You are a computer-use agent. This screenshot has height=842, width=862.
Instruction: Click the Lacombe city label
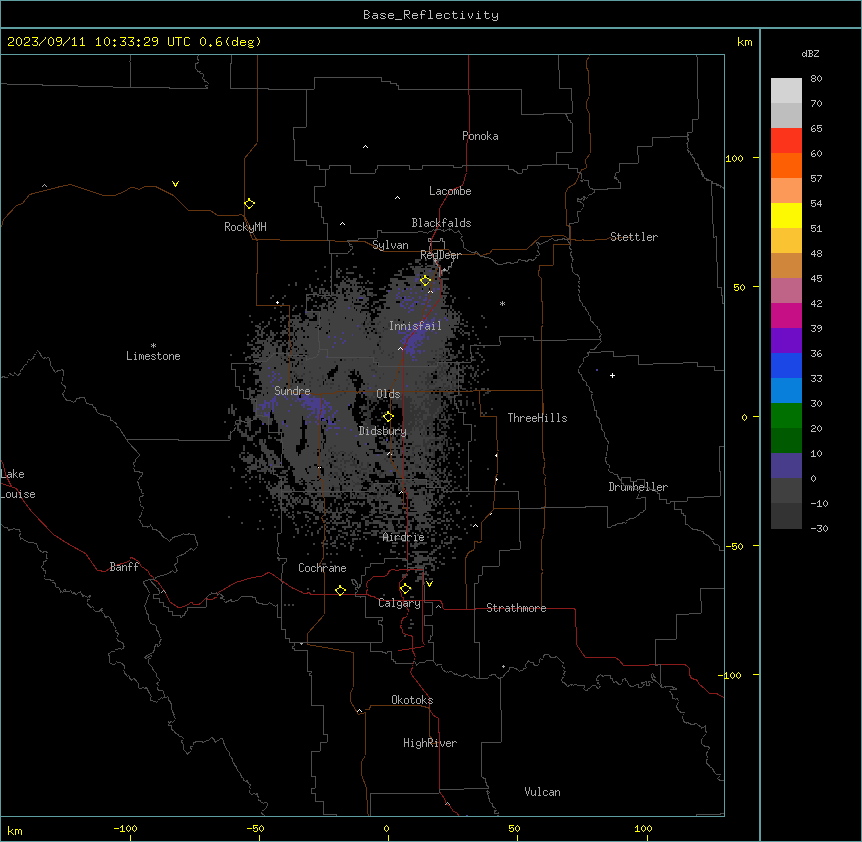click(x=450, y=191)
